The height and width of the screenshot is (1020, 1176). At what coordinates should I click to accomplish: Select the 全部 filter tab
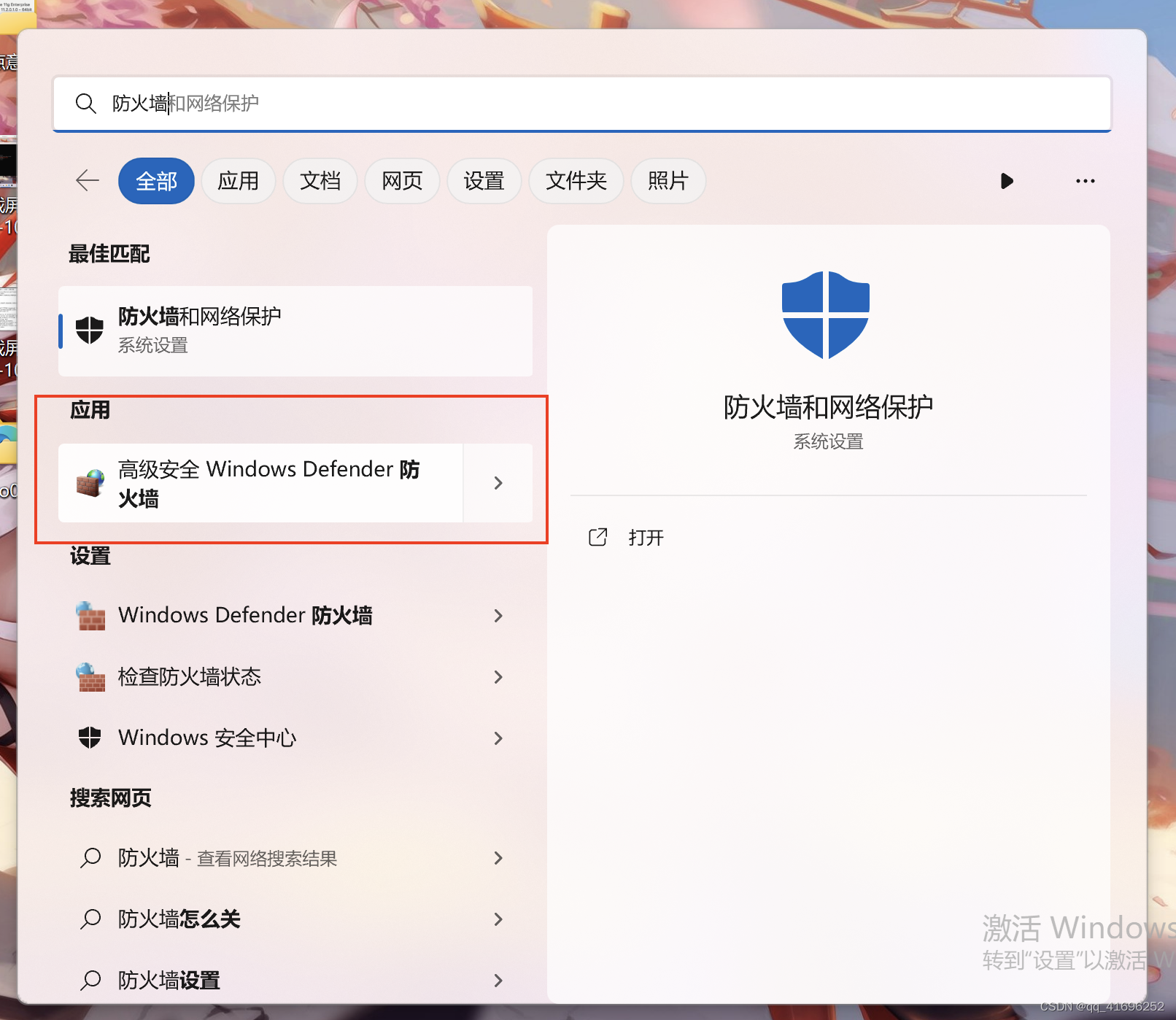(x=156, y=181)
